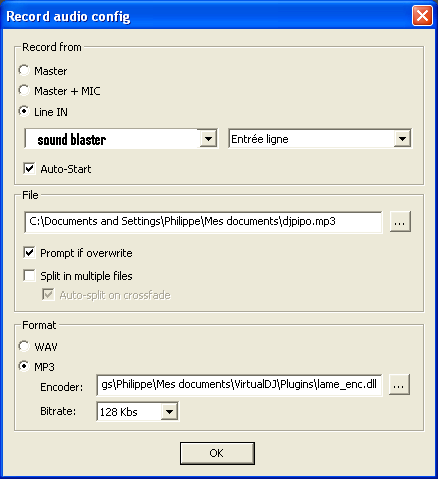
Task: Click the lame_enc.dll encoder path field
Action: [239, 385]
